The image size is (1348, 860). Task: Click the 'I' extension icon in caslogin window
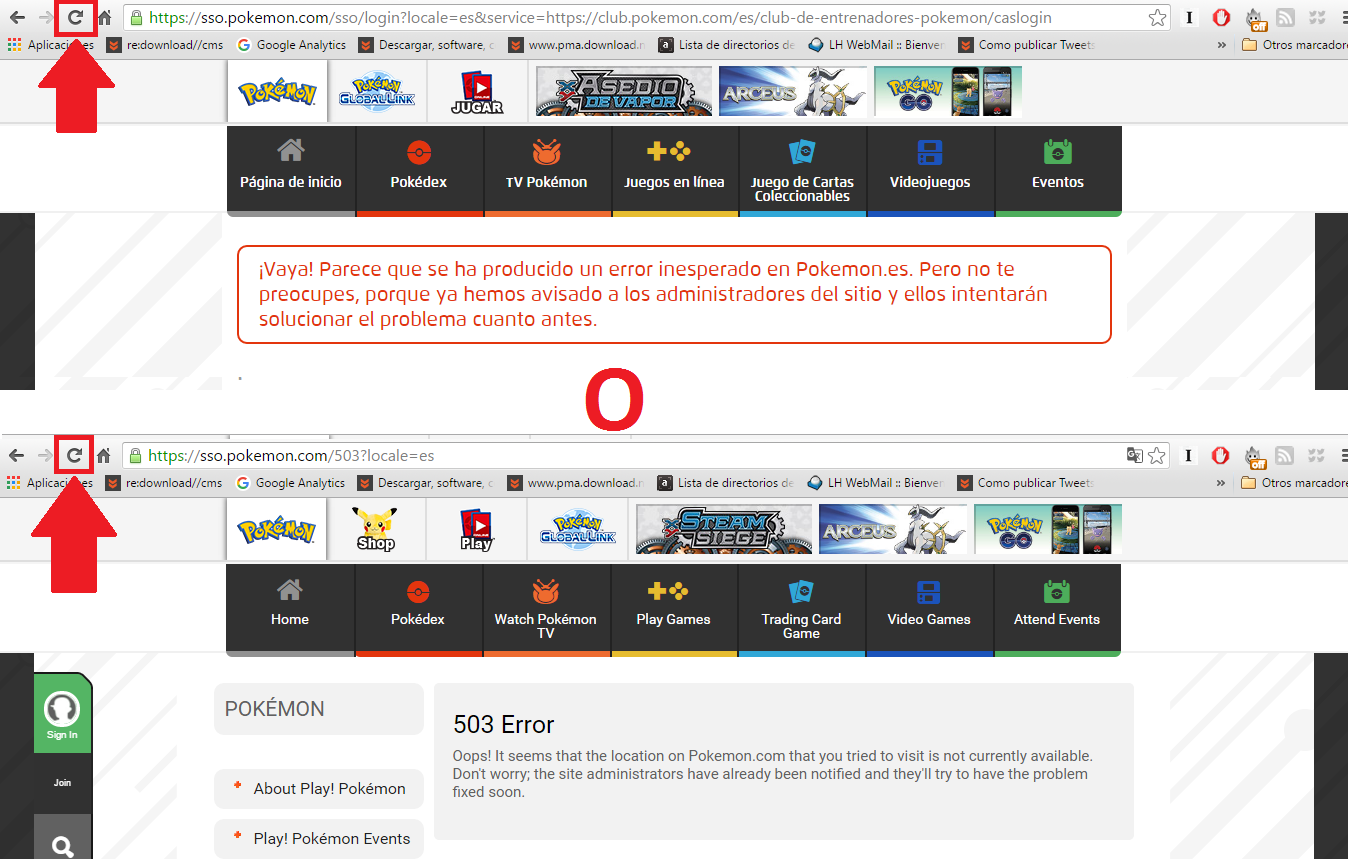click(1189, 17)
